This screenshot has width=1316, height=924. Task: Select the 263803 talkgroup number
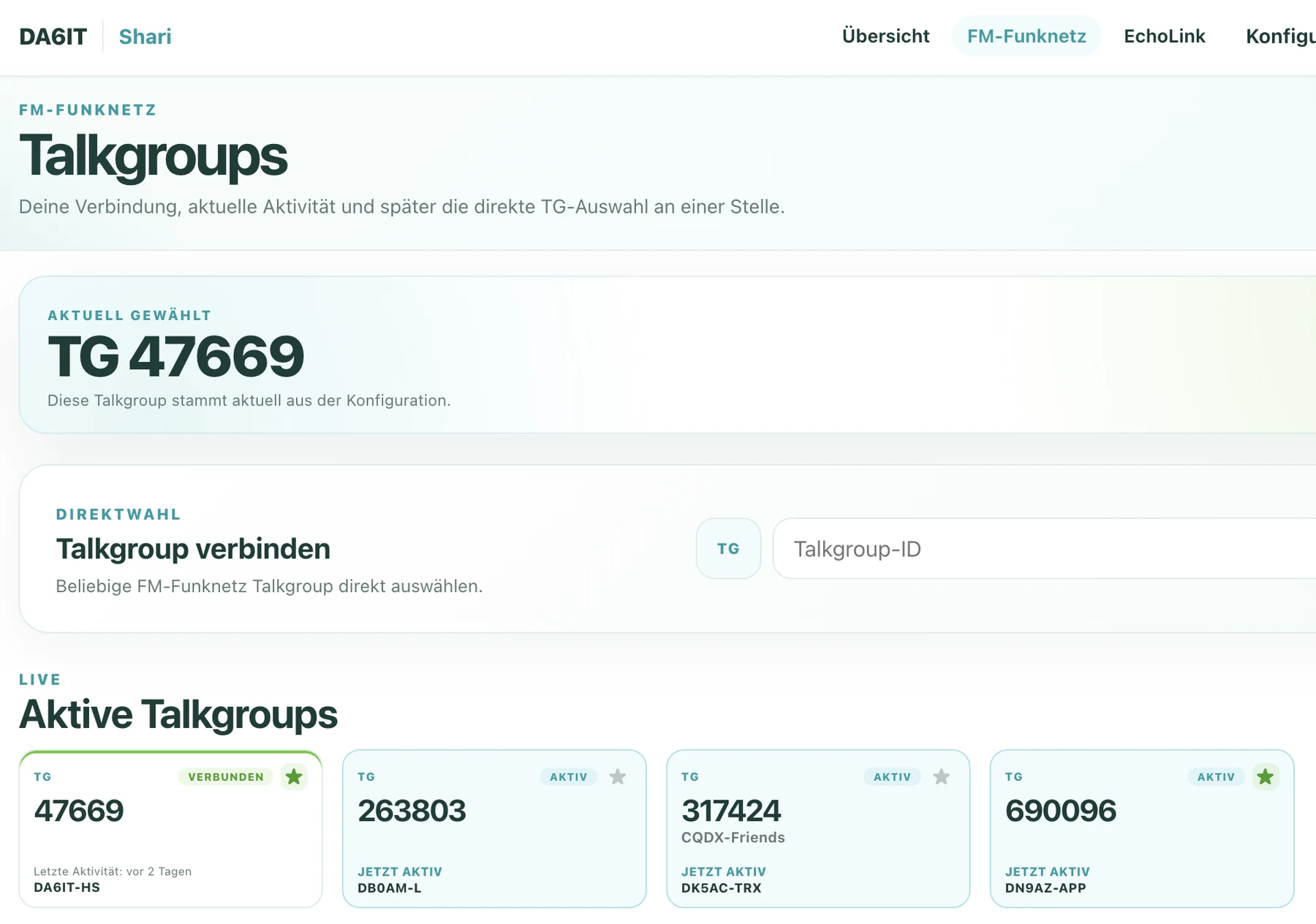tap(412, 811)
